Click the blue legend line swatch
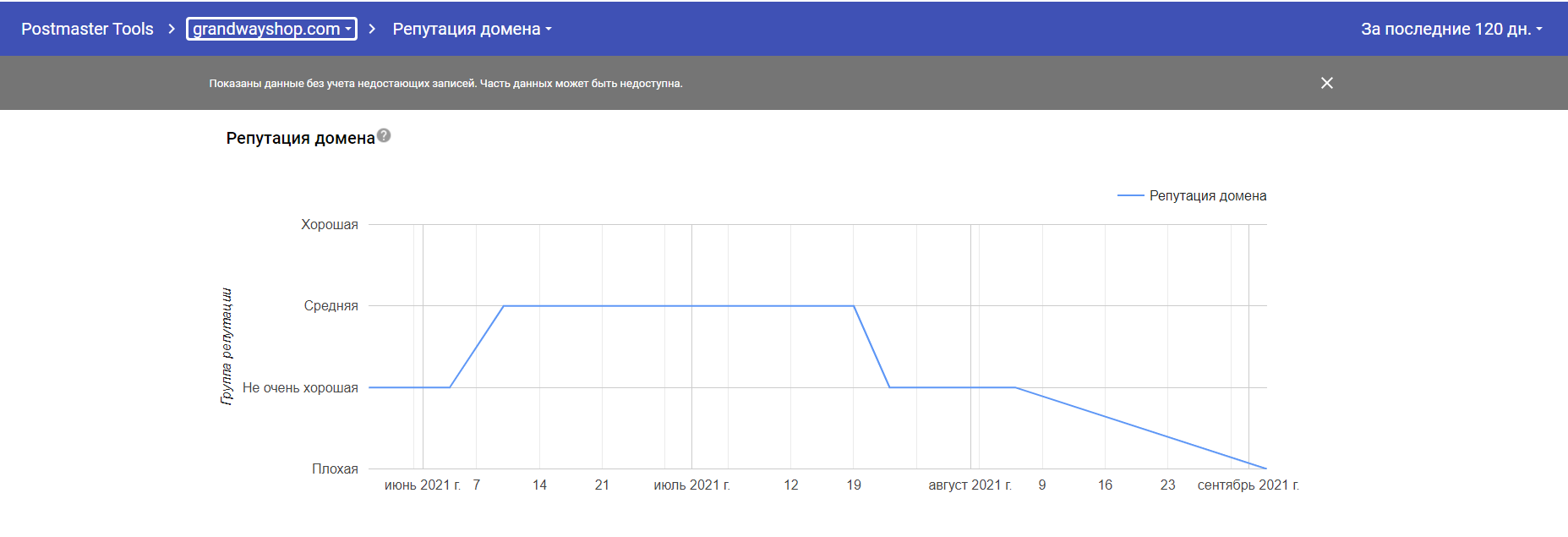Image resolution: width=1568 pixels, height=537 pixels. click(1130, 195)
